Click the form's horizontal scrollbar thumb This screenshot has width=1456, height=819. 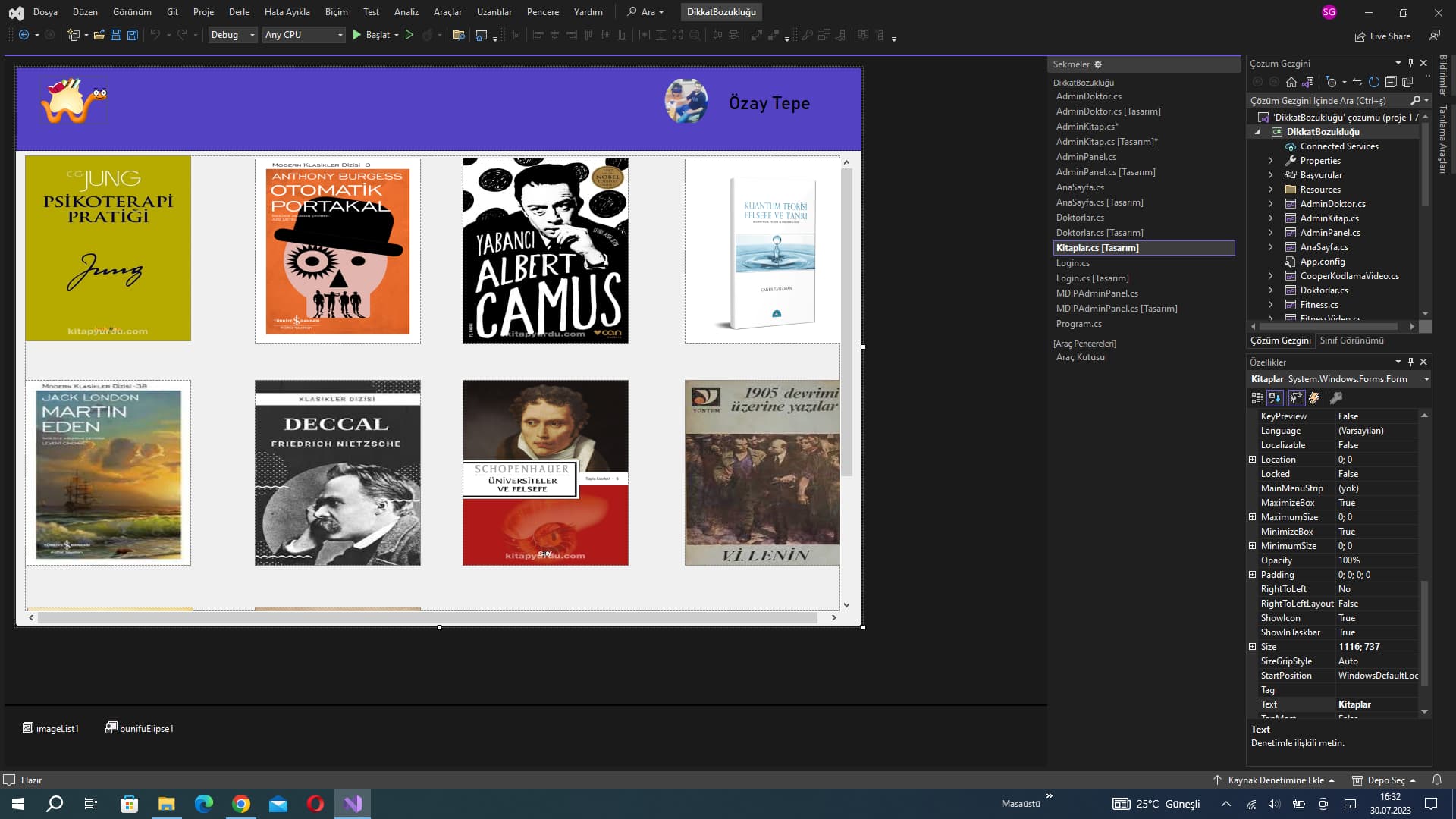pos(427,618)
